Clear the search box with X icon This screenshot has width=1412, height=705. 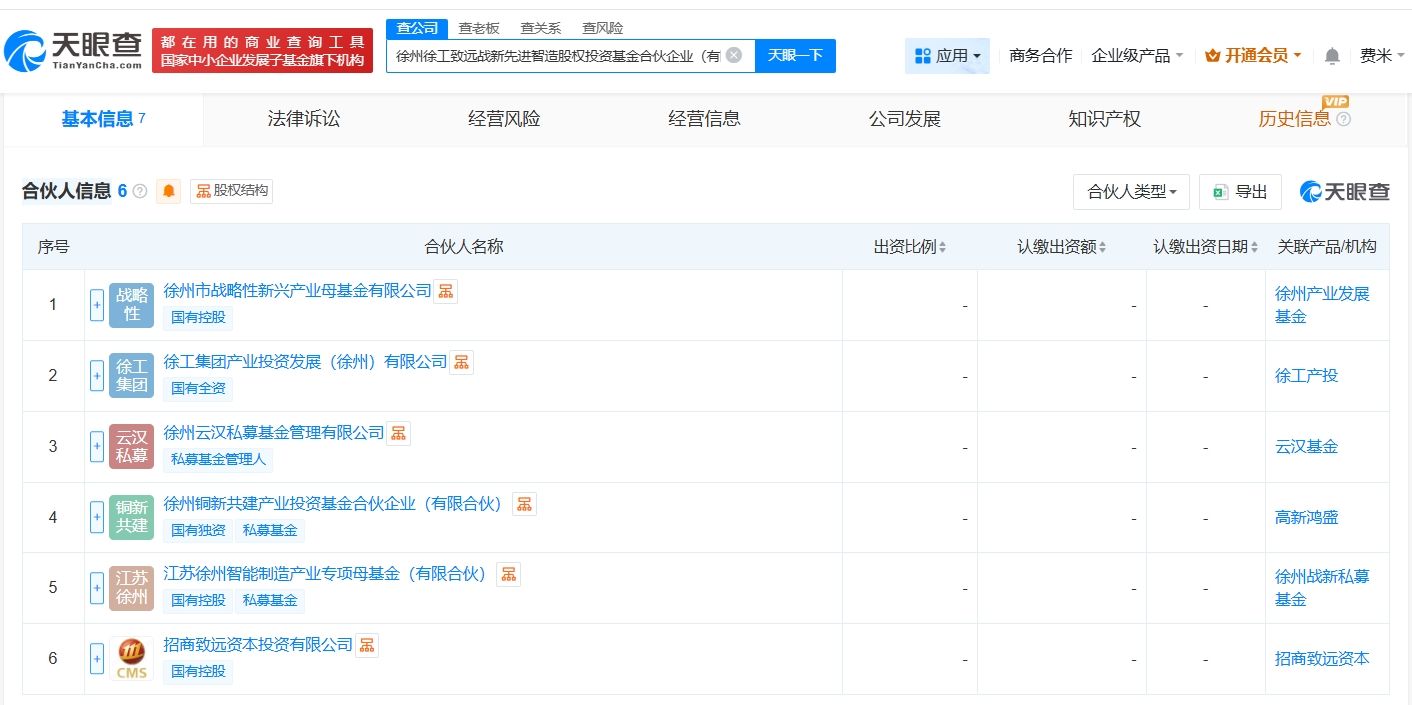[733, 55]
